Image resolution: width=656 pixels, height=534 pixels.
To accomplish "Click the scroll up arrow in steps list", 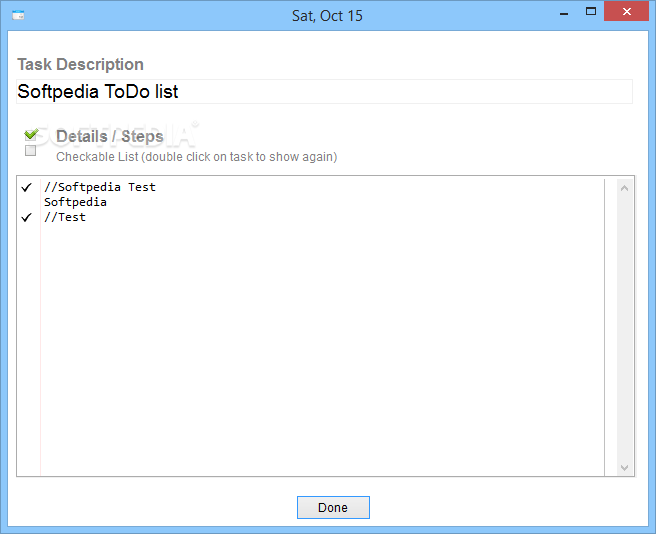I will 624,188.
